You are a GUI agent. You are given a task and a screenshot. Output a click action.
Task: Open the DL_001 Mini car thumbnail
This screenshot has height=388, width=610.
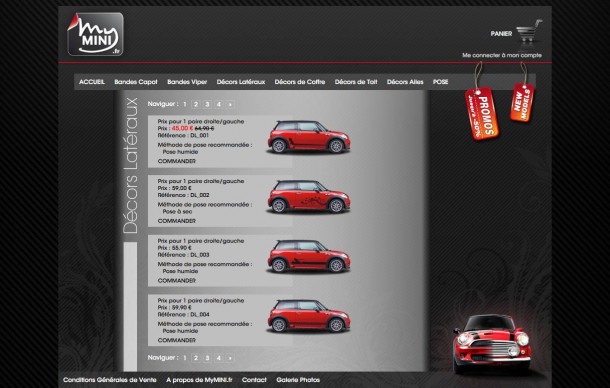(x=309, y=137)
